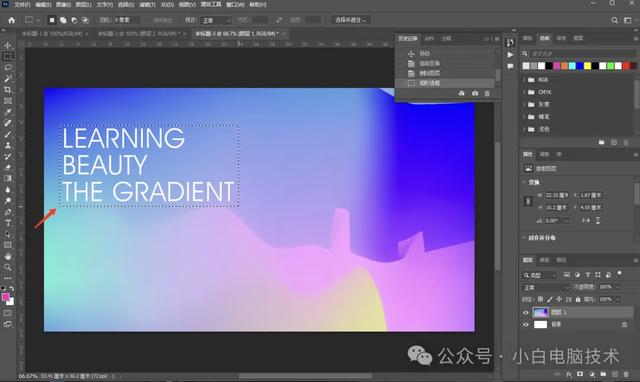Viewport: 640px width, 382px height.
Task: Select the Zoom tool in toolbox
Action: click(x=8, y=267)
